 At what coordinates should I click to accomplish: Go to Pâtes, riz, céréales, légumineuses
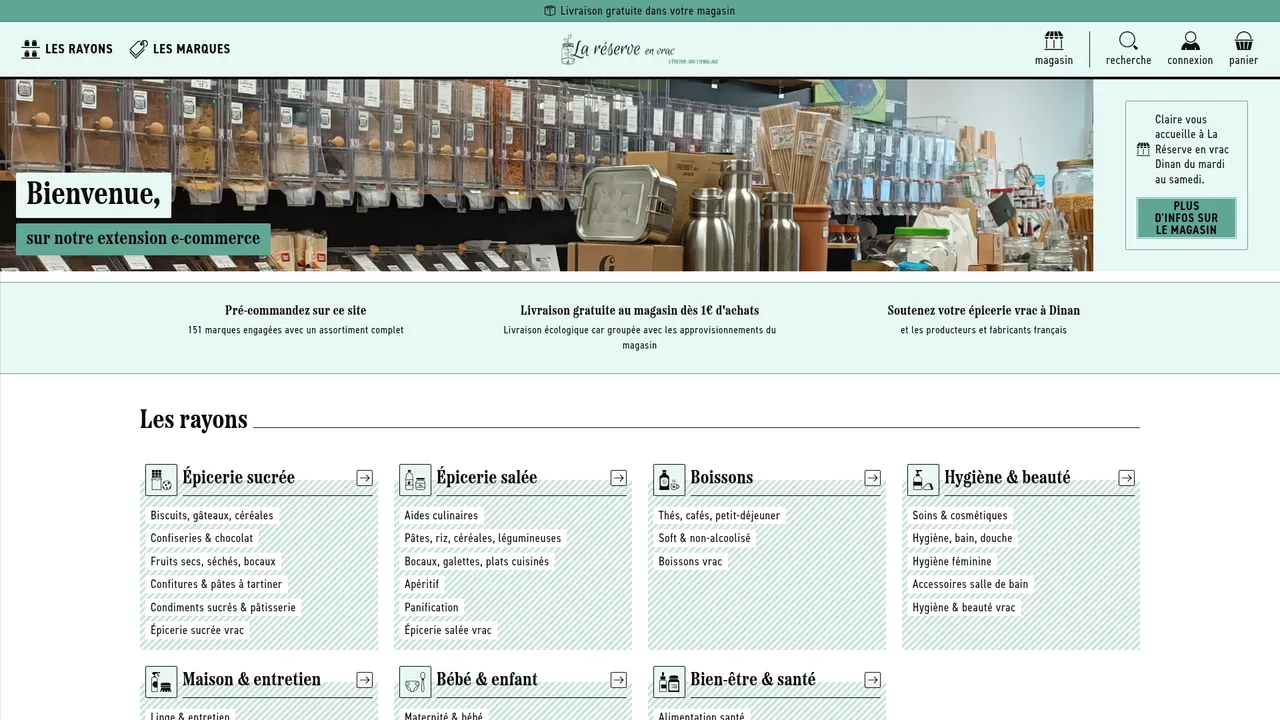click(x=483, y=538)
